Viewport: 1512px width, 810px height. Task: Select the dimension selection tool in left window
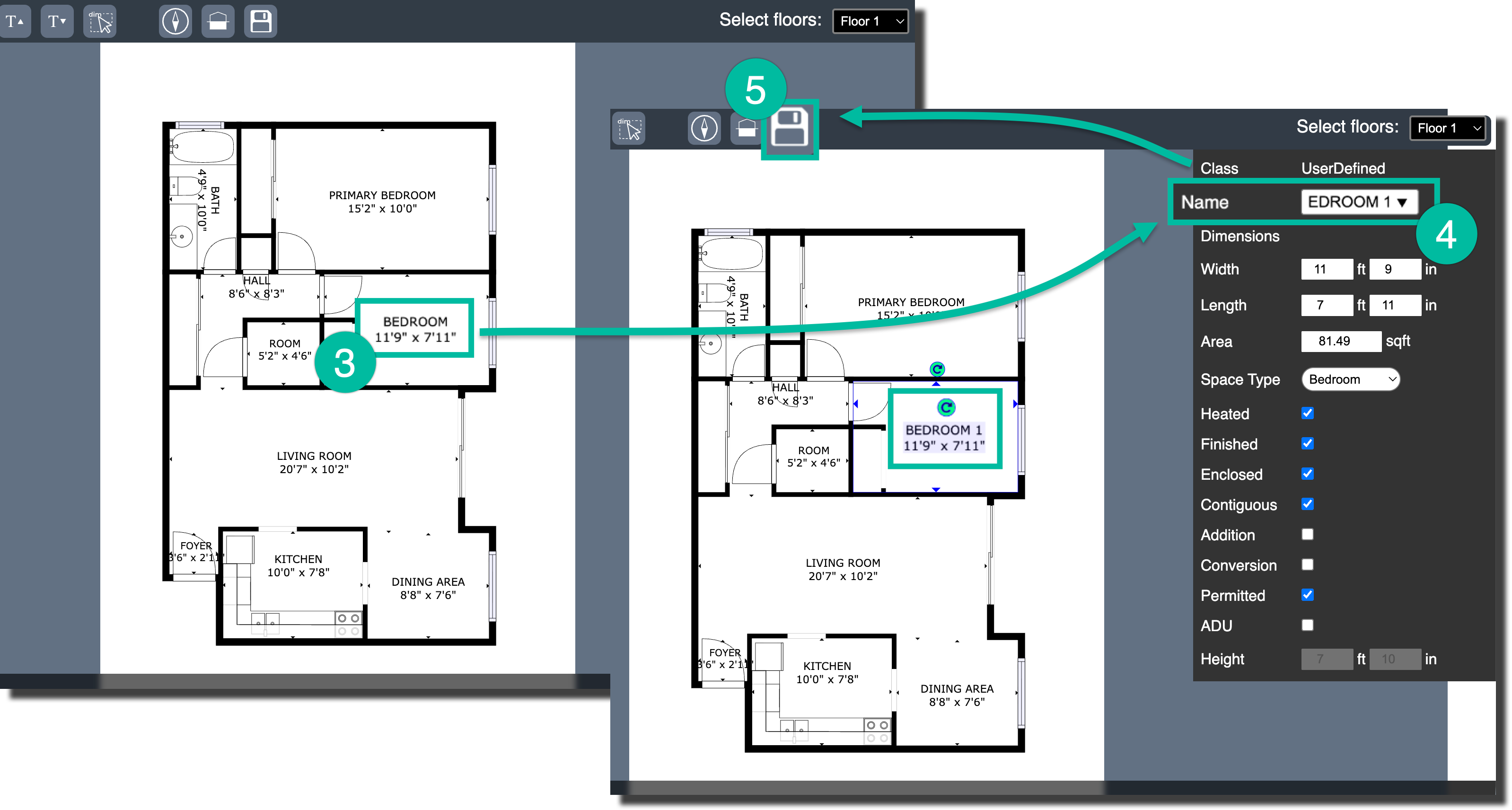100,21
